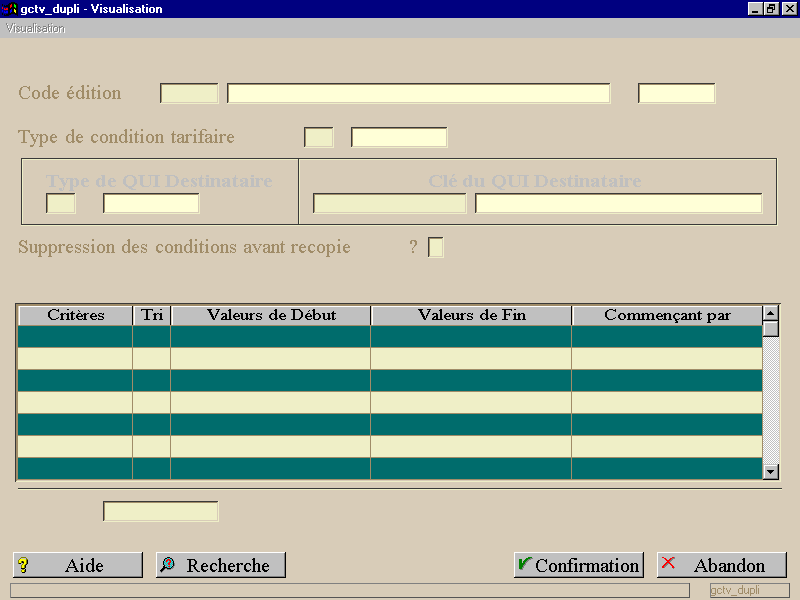Click the Type de condition tarifaire code field
Image resolution: width=800 pixels, height=600 pixels.
tap(318, 137)
